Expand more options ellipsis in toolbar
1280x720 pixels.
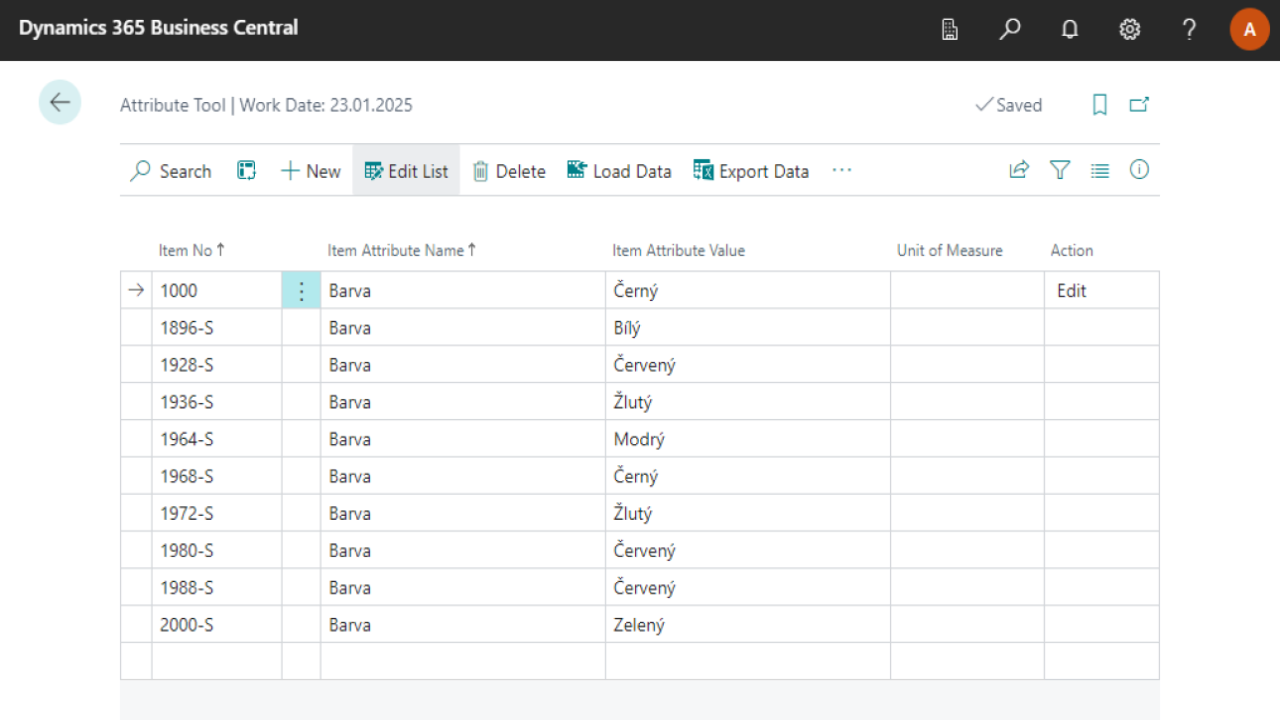click(x=842, y=171)
